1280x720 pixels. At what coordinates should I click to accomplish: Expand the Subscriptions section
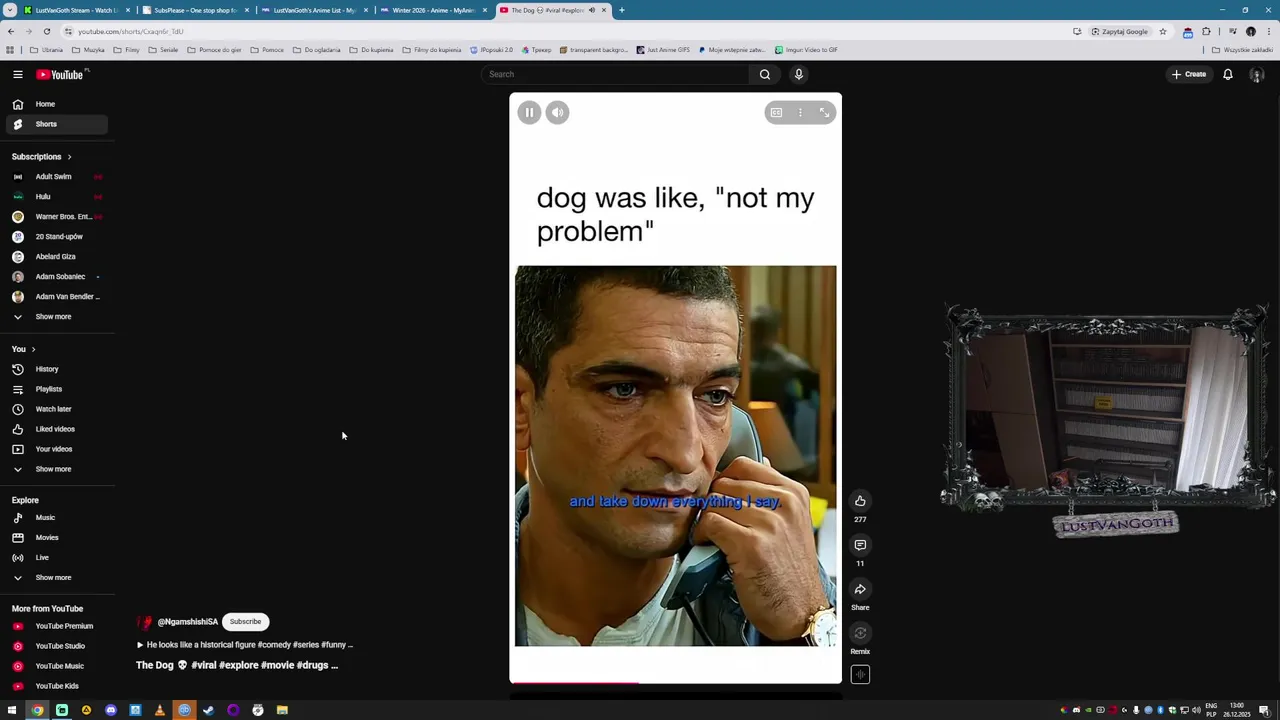tap(42, 157)
